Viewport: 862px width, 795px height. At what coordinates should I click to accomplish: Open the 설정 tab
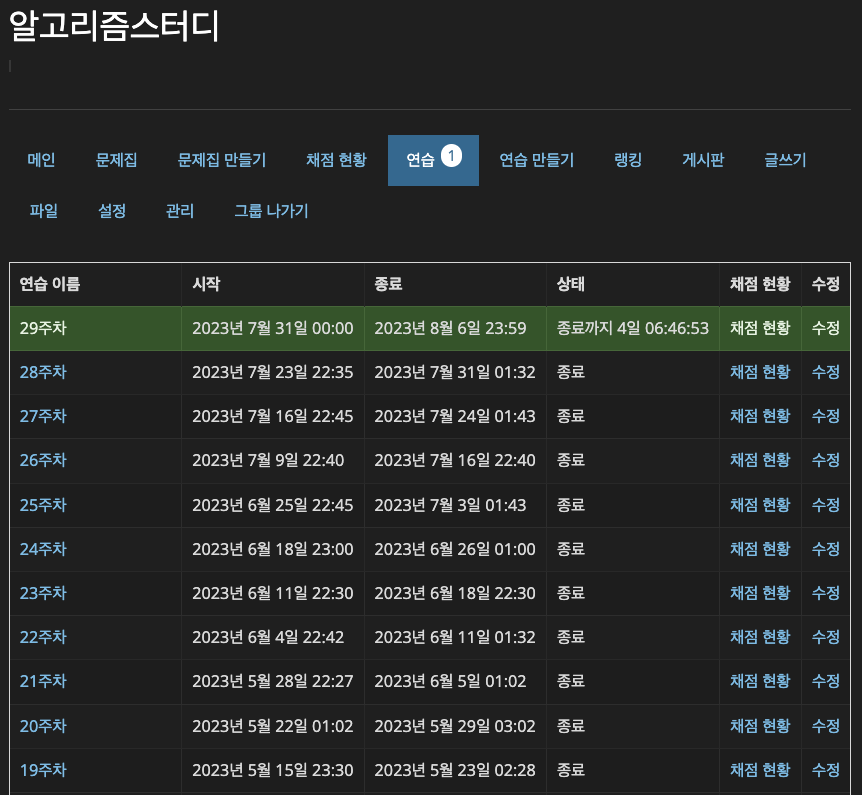click(112, 211)
